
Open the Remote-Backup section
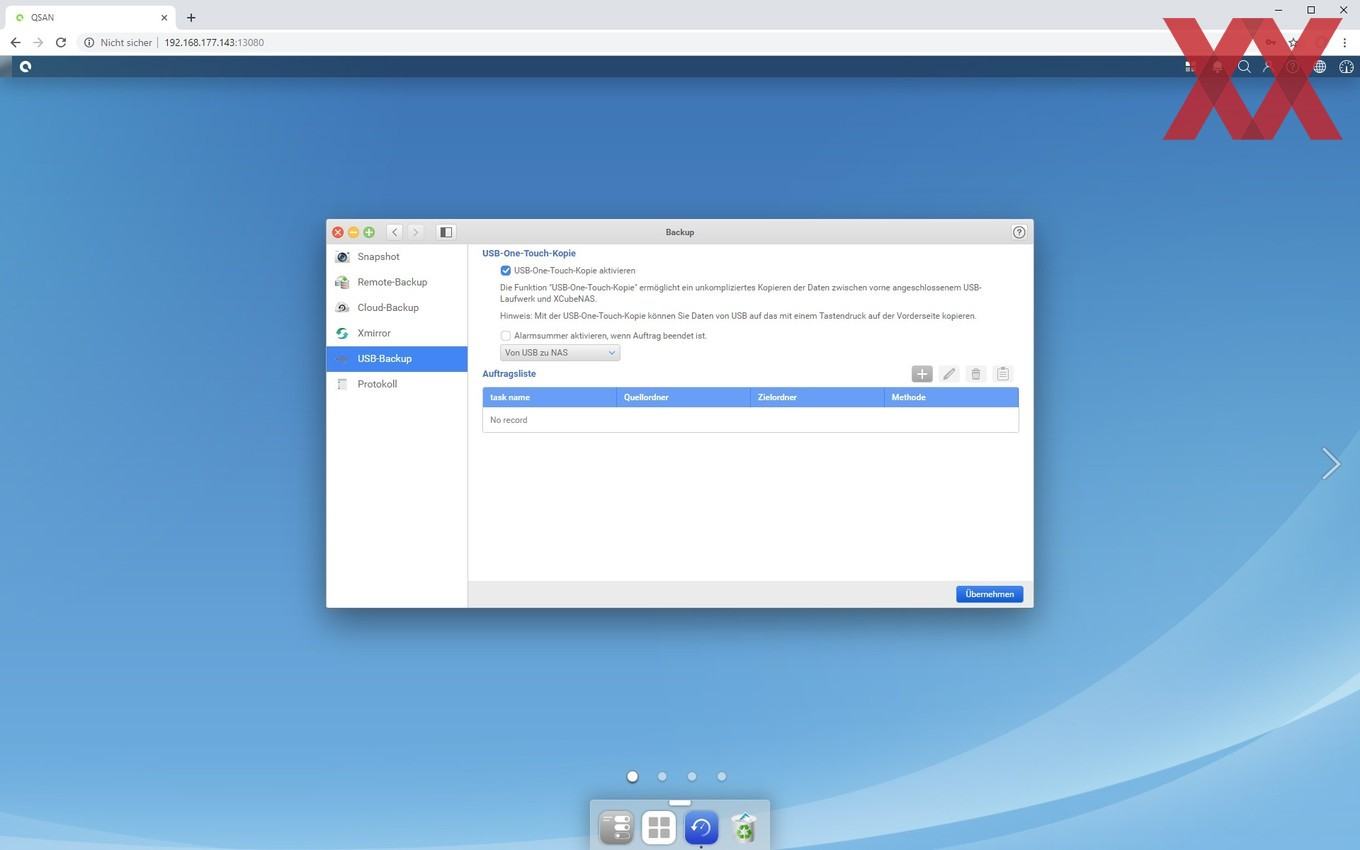(x=396, y=282)
